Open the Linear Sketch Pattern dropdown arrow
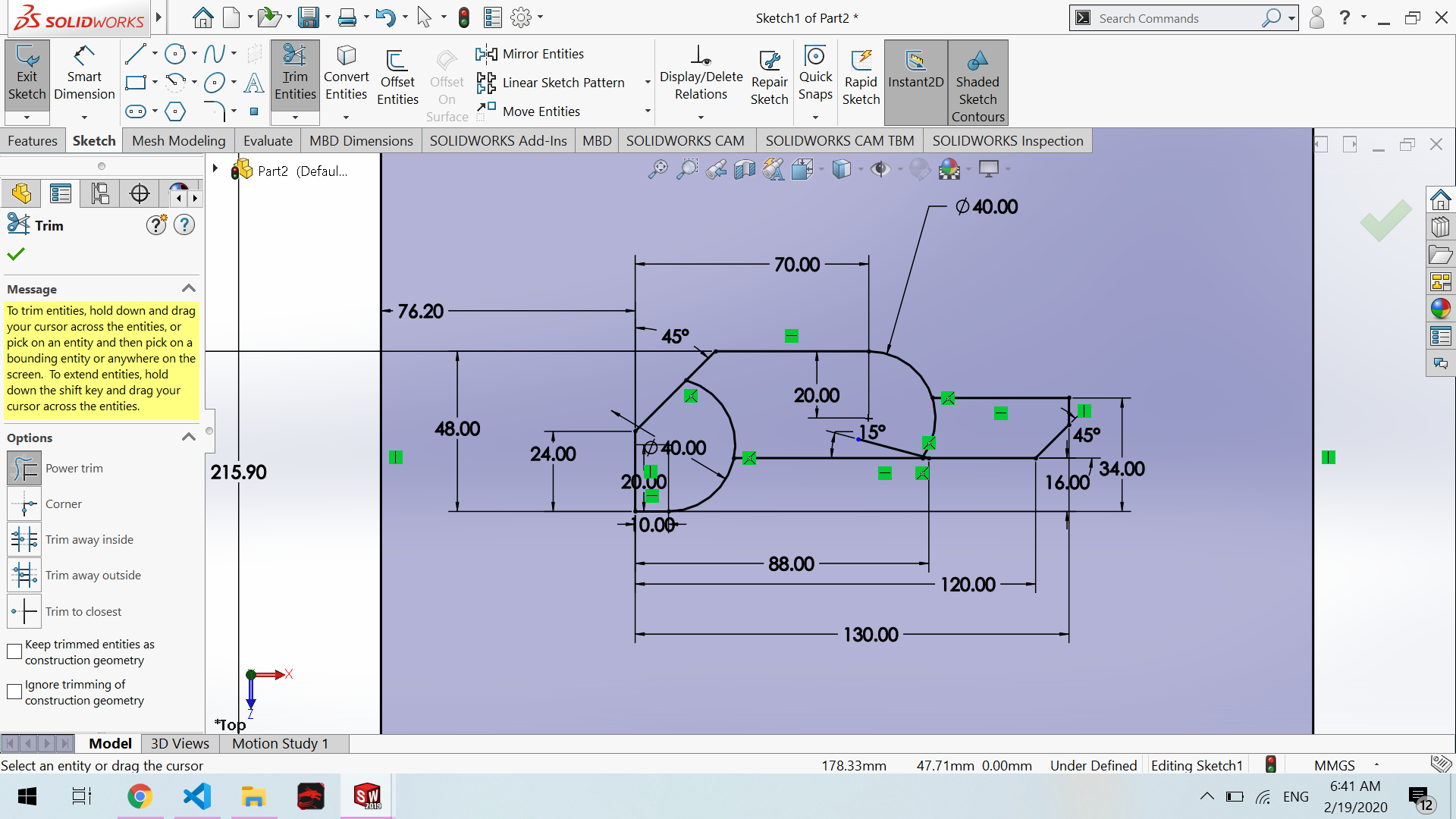The width and height of the screenshot is (1456, 819). click(x=648, y=83)
